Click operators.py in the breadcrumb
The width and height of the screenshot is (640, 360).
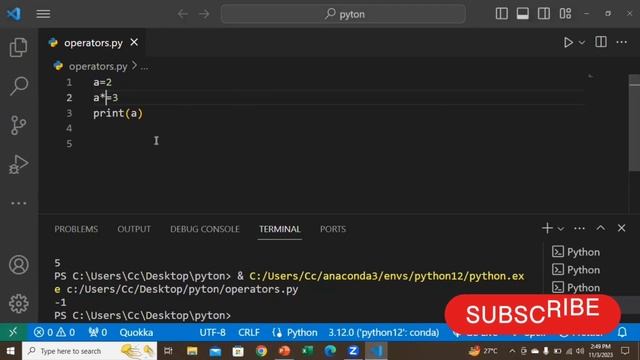(x=98, y=66)
